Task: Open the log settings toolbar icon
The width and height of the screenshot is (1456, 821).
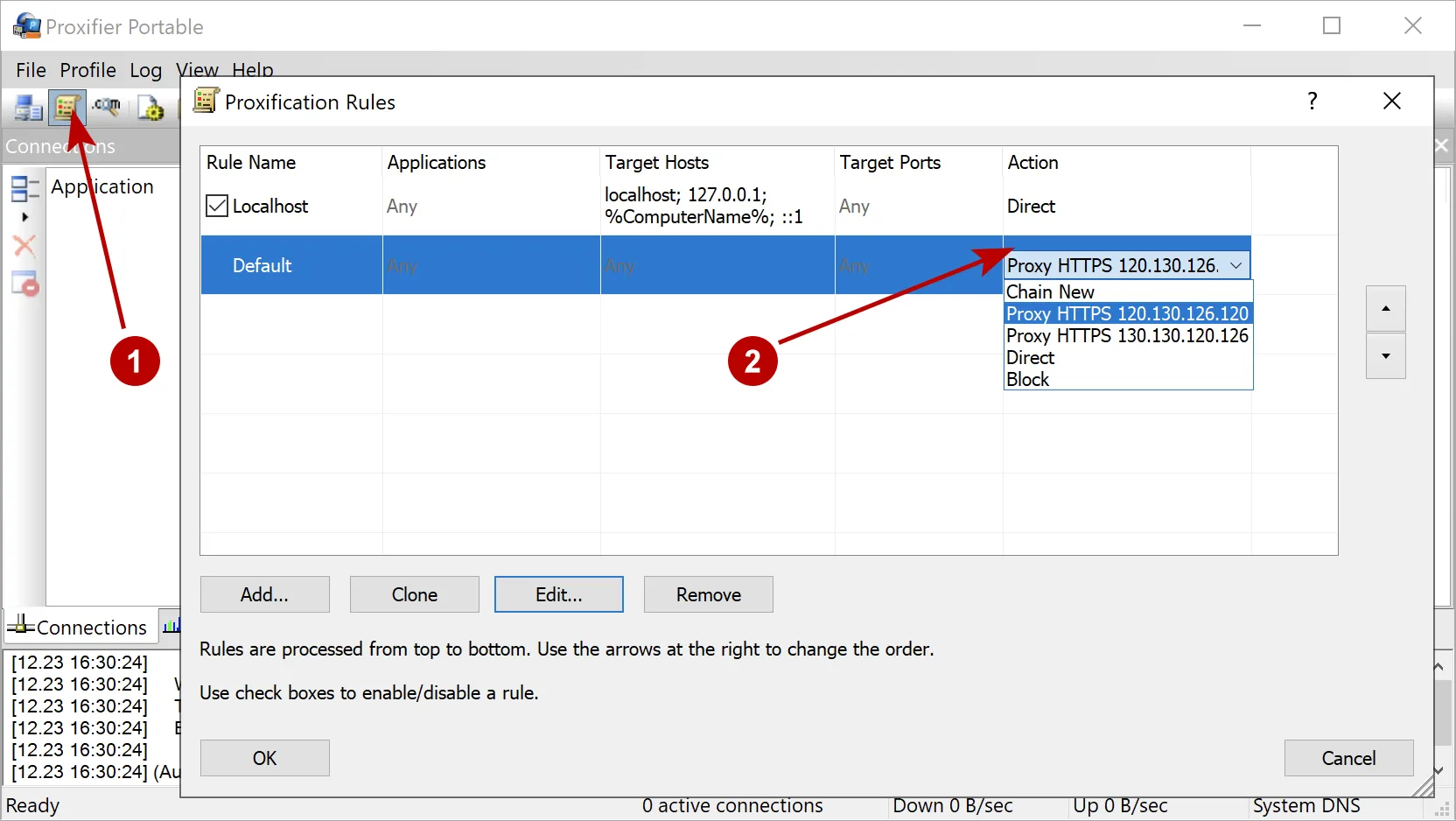Action: 150,107
